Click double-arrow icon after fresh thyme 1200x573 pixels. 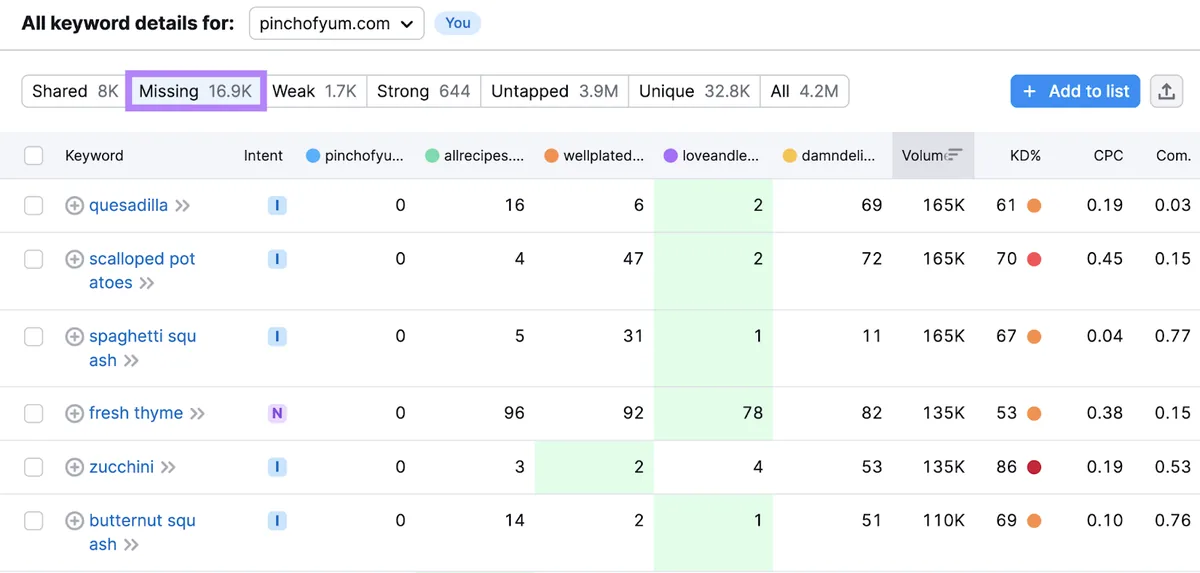coord(197,414)
